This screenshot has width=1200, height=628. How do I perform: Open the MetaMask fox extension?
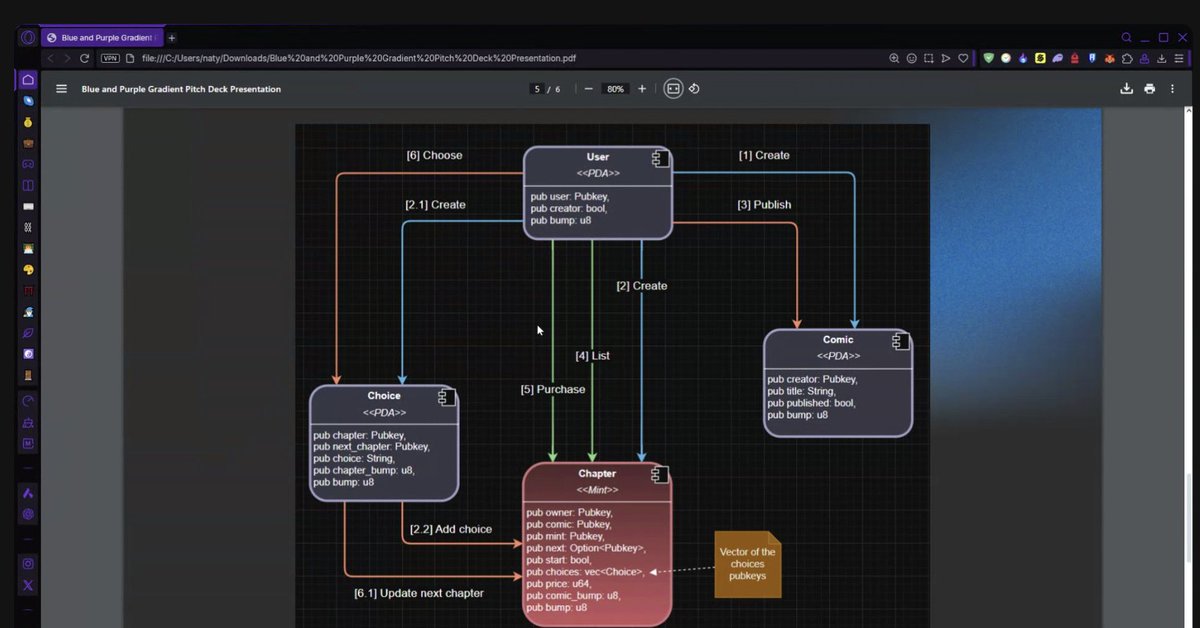(x=1109, y=58)
